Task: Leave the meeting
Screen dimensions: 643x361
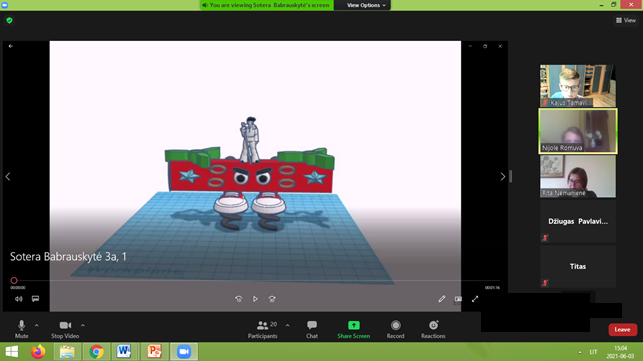Action: [x=622, y=329]
